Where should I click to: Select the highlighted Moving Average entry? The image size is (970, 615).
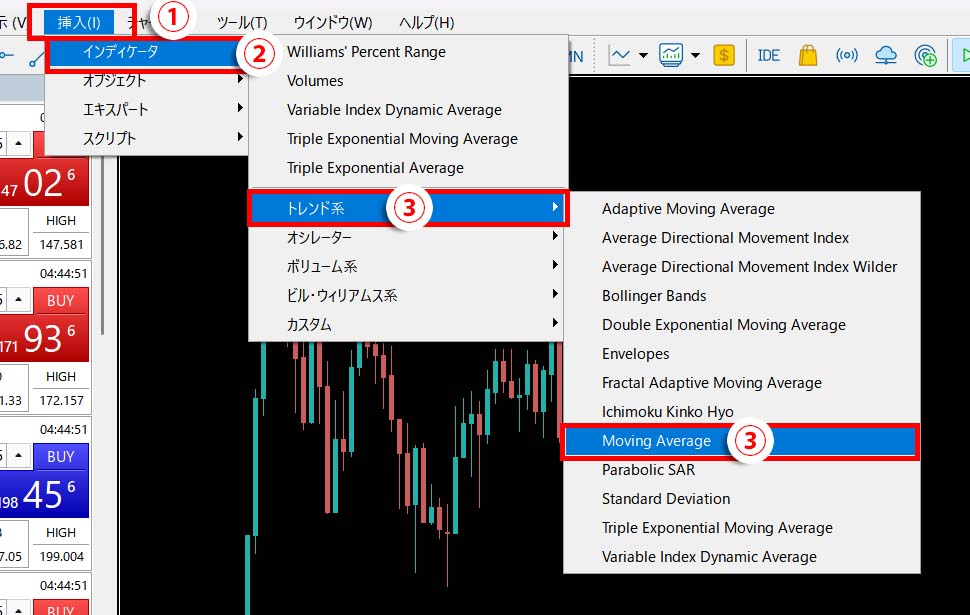740,441
